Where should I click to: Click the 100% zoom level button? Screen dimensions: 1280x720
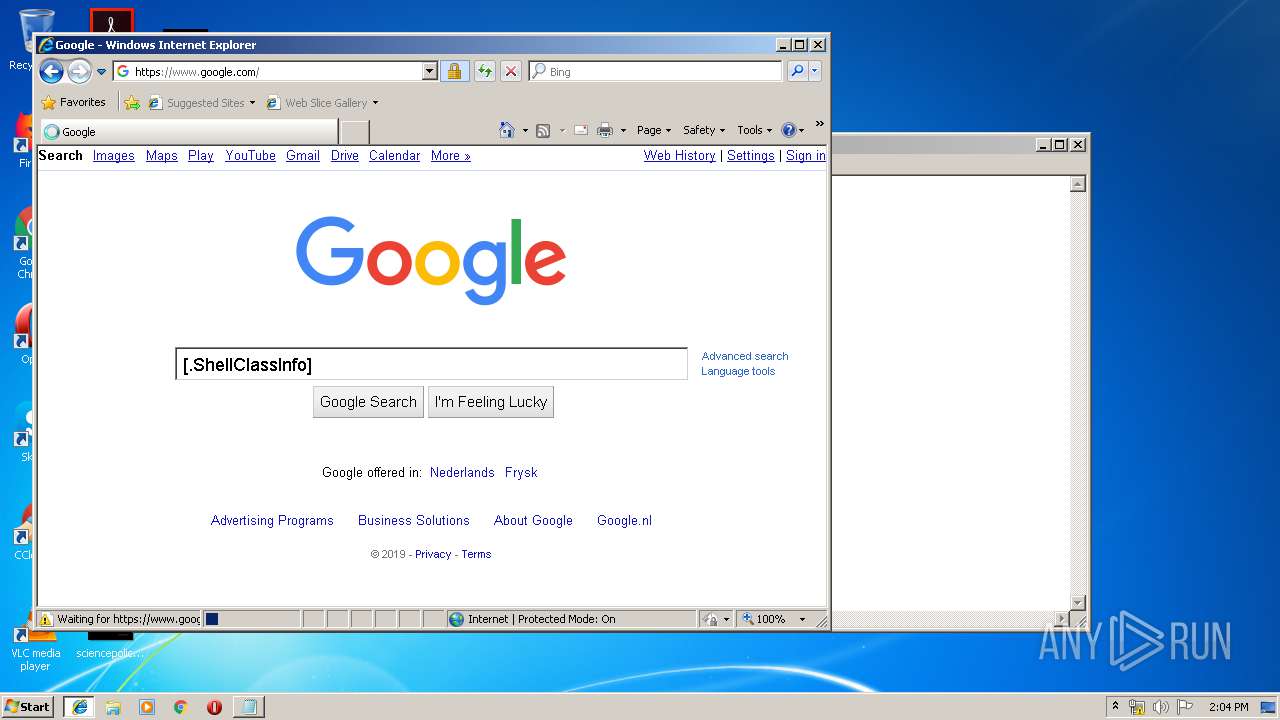(x=766, y=619)
